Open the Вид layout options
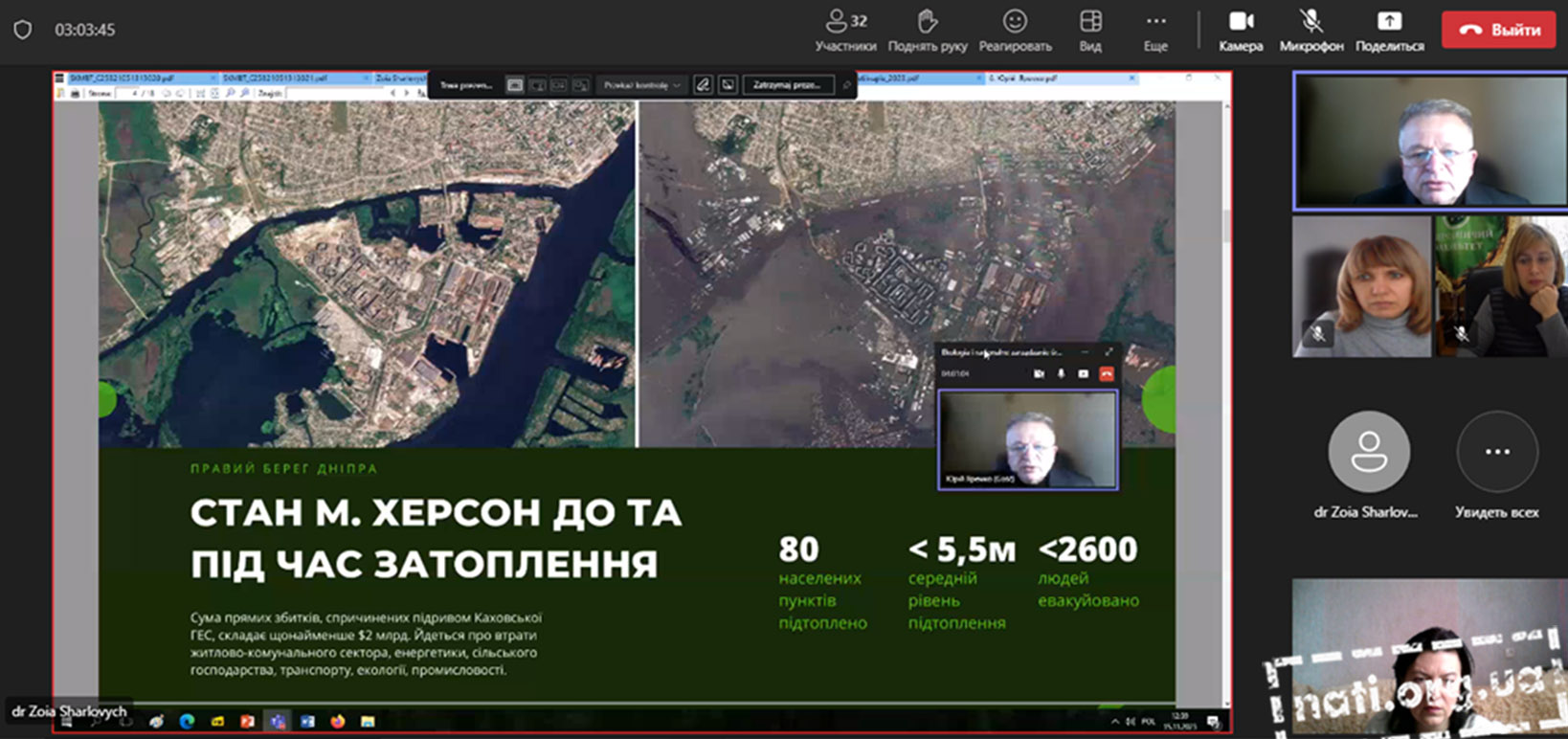This screenshot has height=739, width=1568. [1090, 31]
